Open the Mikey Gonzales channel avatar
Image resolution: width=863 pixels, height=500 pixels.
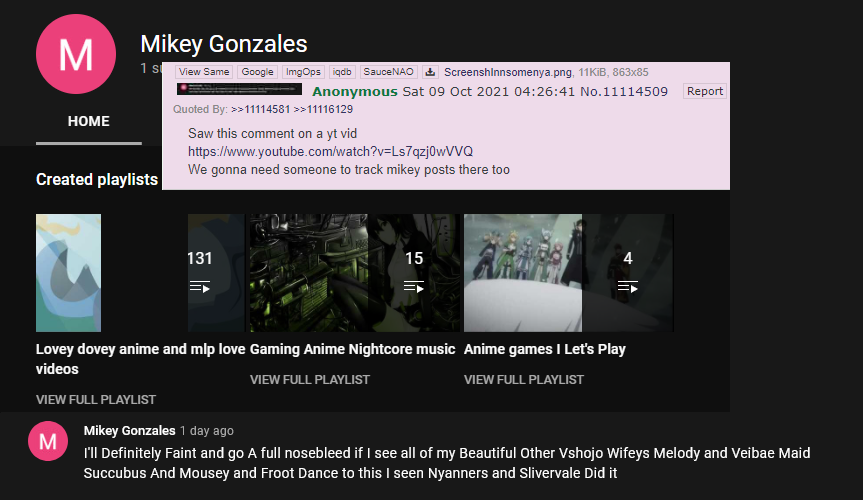tap(76, 54)
